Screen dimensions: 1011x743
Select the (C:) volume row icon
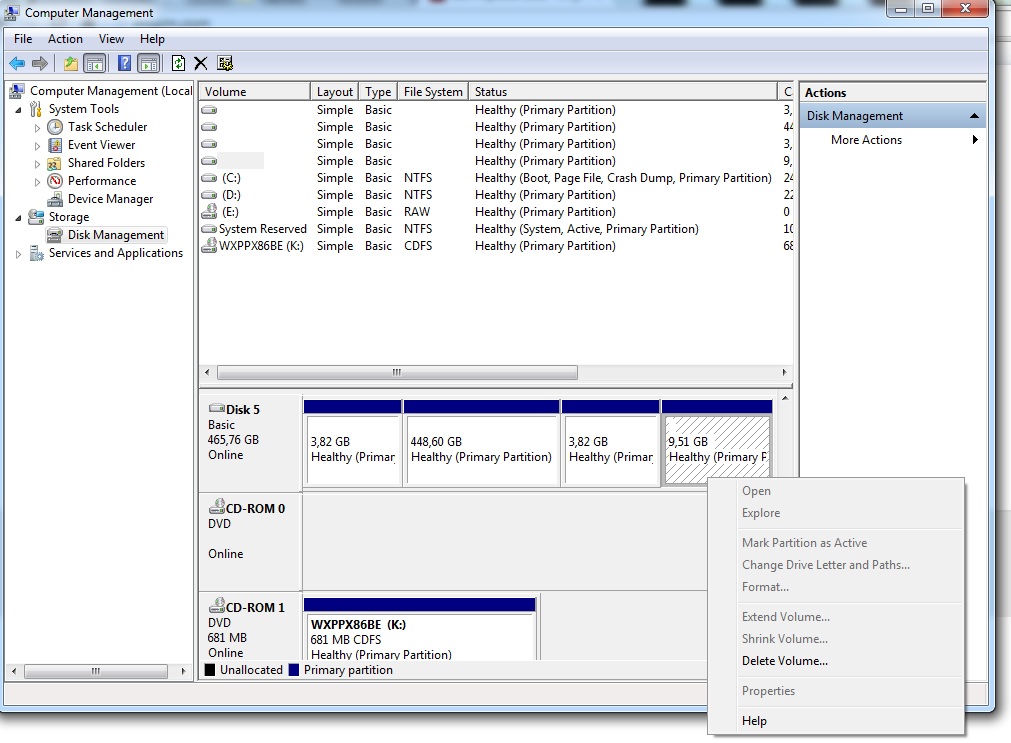(209, 178)
